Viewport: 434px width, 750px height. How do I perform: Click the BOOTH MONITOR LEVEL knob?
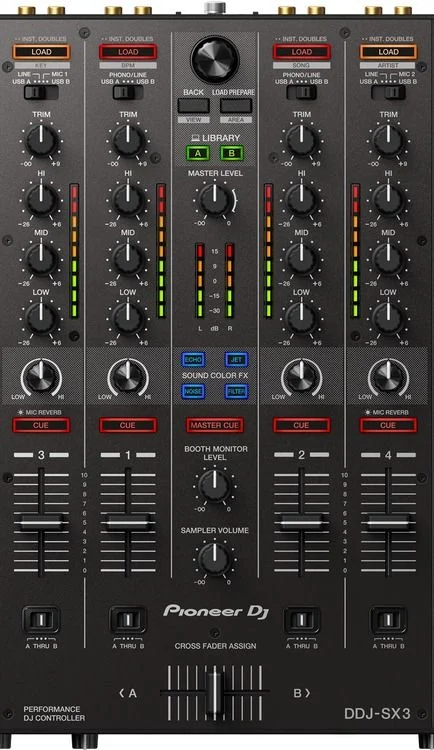coord(215,485)
